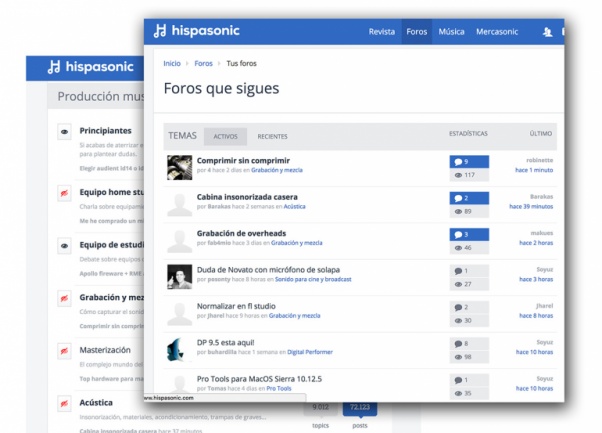Toggle unfollowed eye for Grabación y mezcla forum
This screenshot has height=433, width=602.
pyautogui.click(x=64, y=298)
